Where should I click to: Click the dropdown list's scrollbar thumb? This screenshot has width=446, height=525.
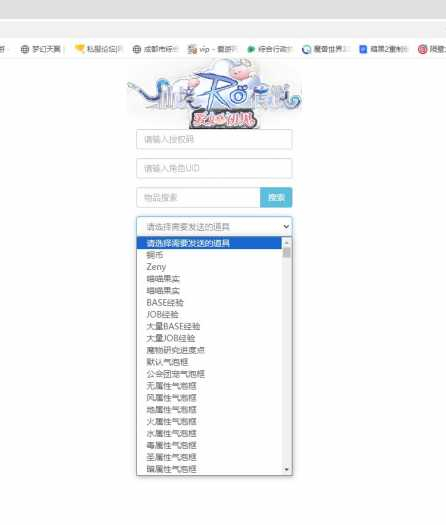[x=286, y=252]
